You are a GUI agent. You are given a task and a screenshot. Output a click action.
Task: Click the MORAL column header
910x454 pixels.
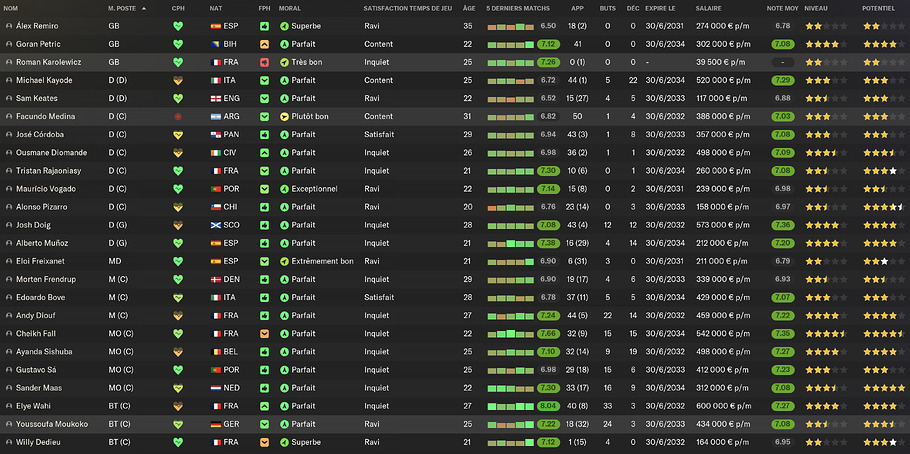point(290,8)
